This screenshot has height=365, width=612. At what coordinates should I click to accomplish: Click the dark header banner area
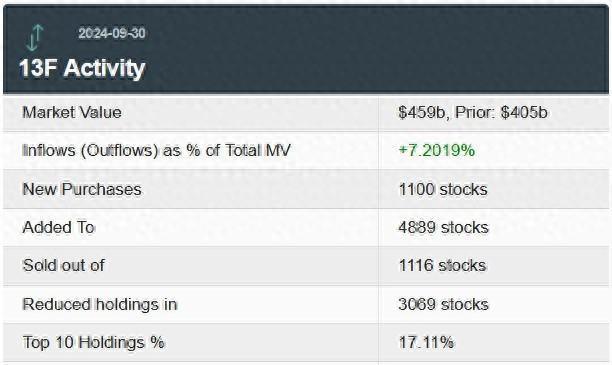(306, 49)
